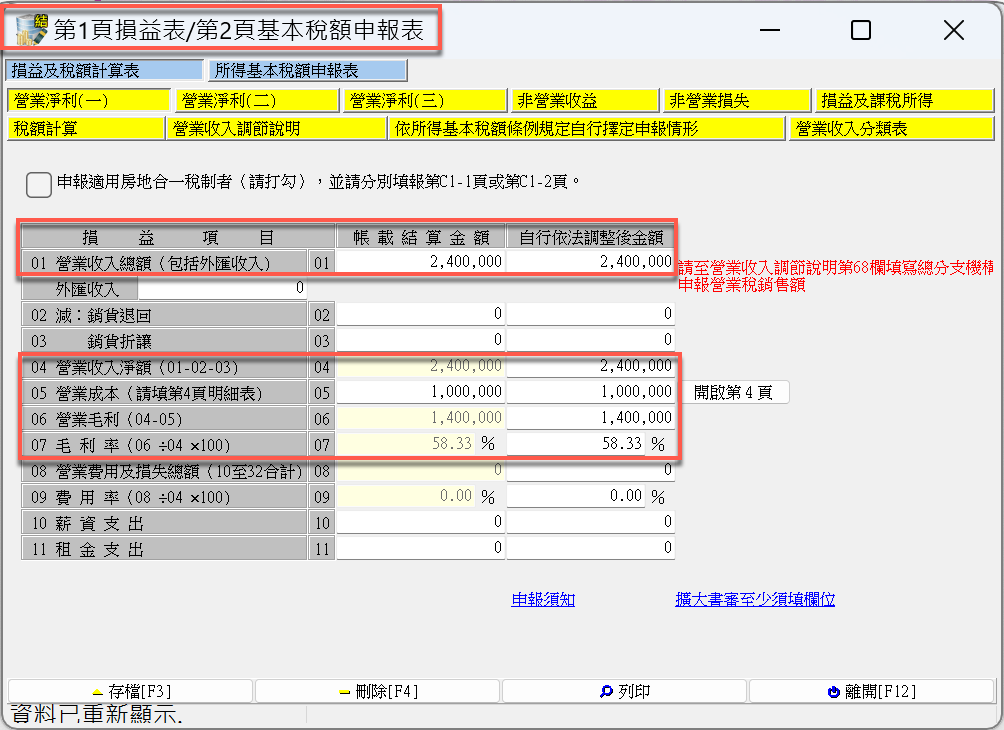The width and height of the screenshot is (1004, 730).
Task: Exit via the 離開[F12] button
Action: [871, 692]
